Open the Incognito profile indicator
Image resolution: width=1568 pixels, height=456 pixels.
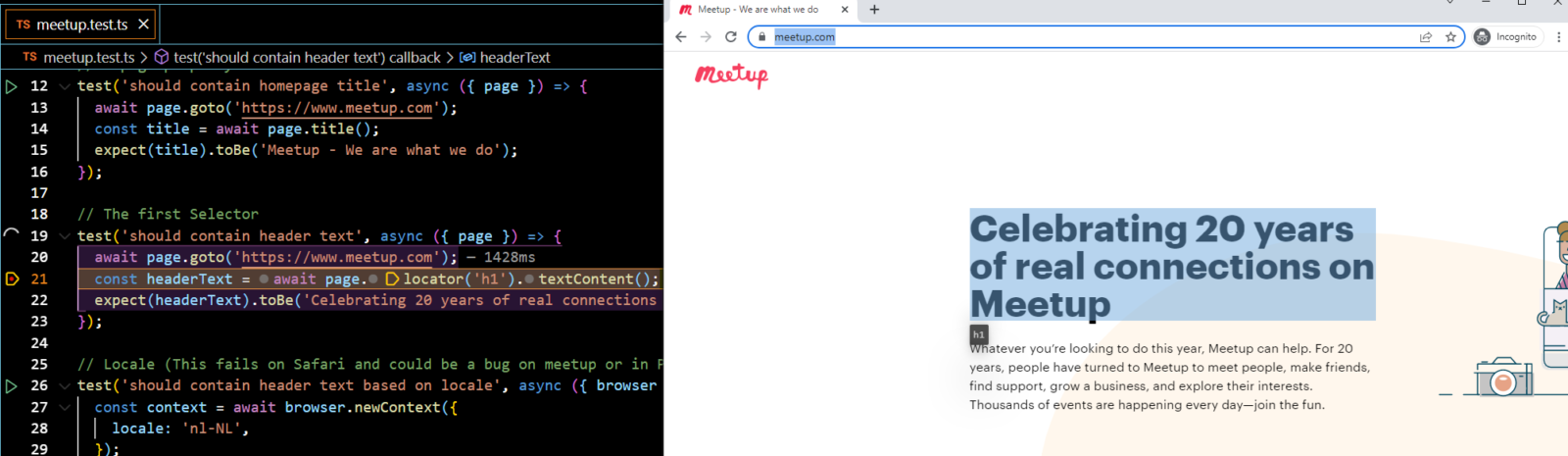pyautogui.click(x=1506, y=37)
